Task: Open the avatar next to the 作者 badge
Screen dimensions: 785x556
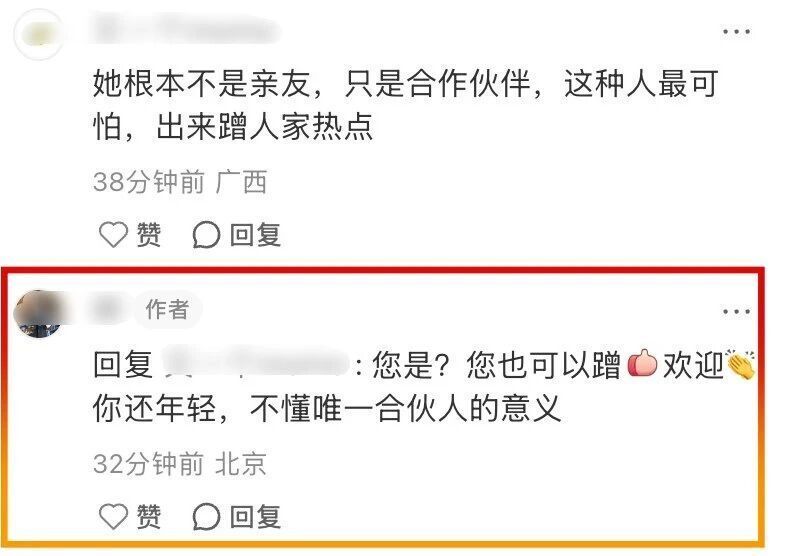Action: [39, 313]
